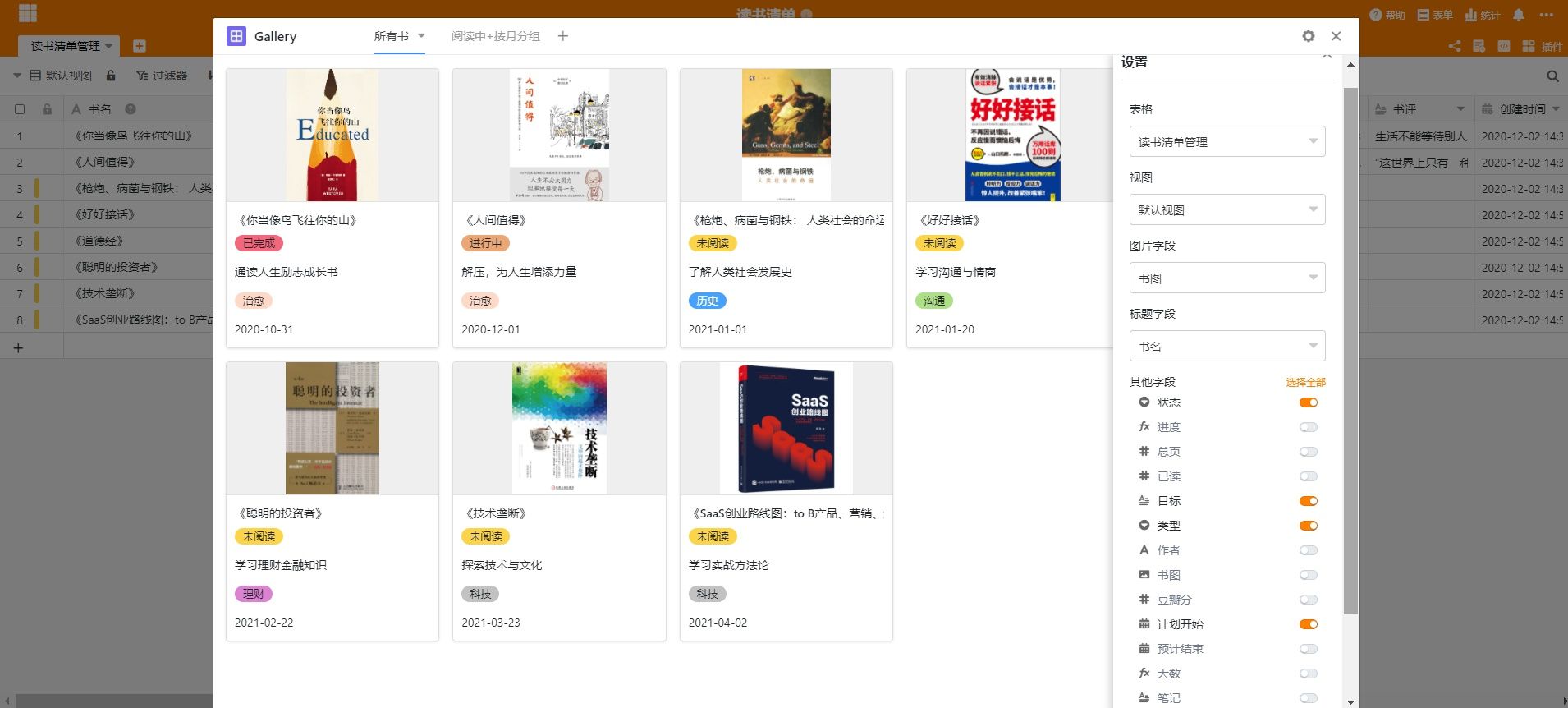This screenshot has height=708, width=1568.
Task: Open the 过滤器 filter tool
Action: click(163, 76)
